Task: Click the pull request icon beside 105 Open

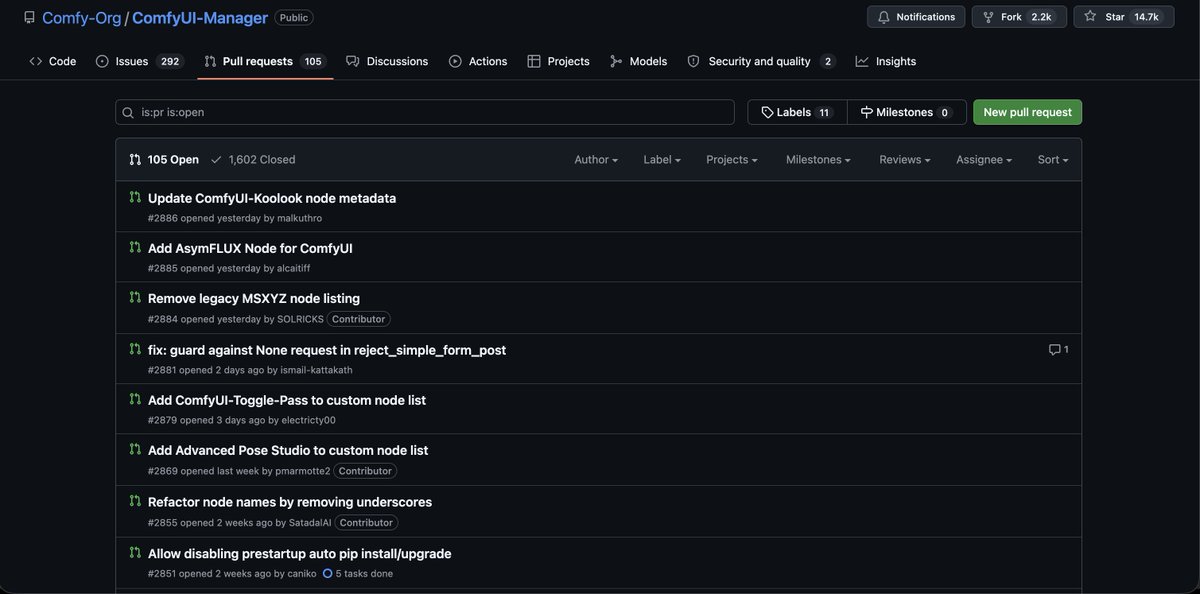Action: [135, 159]
